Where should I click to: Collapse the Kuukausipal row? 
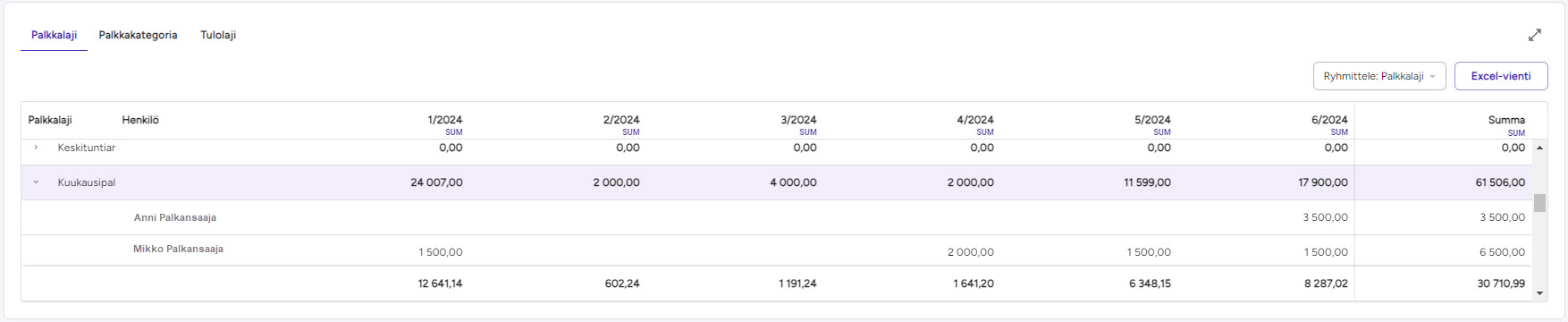(x=36, y=182)
